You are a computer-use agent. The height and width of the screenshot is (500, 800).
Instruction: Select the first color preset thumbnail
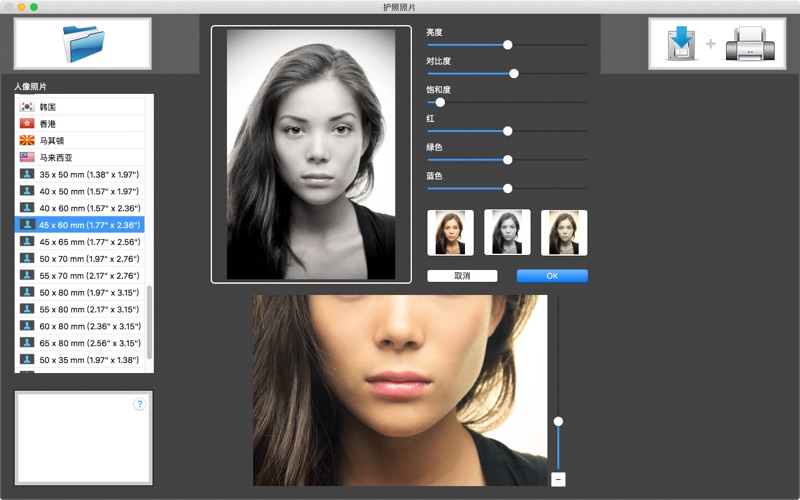[x=450, y=232]
